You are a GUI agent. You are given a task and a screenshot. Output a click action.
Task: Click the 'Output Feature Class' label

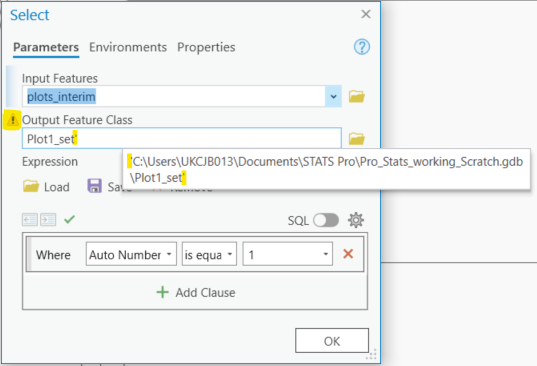(x=77, y=120)
